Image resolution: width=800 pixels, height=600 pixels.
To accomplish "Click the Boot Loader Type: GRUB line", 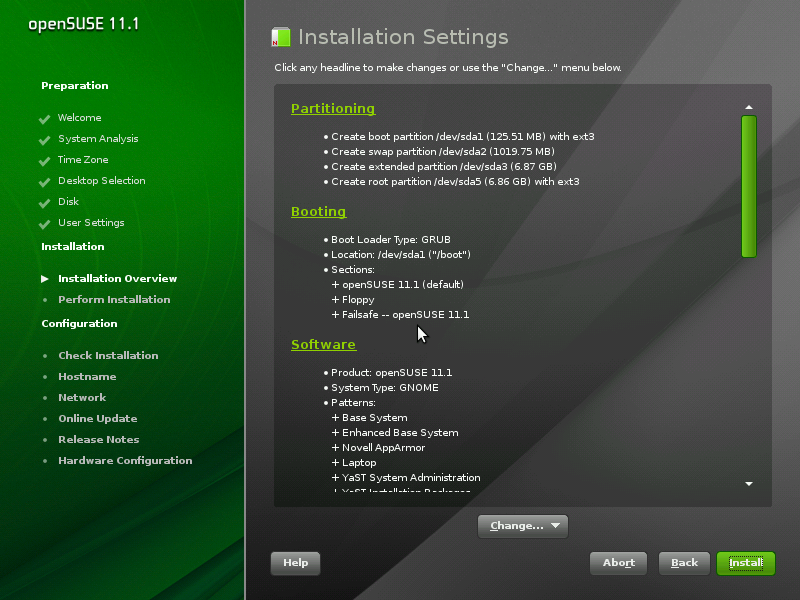I will point(390,240).
